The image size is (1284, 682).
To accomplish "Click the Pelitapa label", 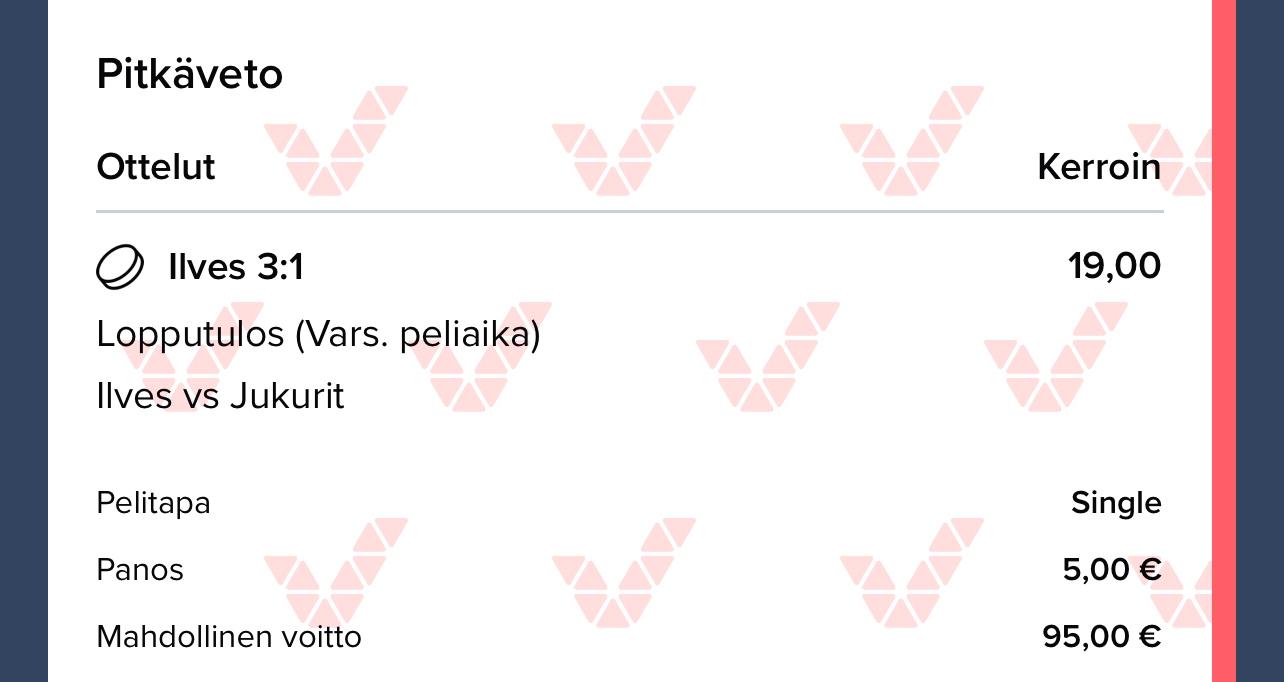I will click(x=153, y=502).
